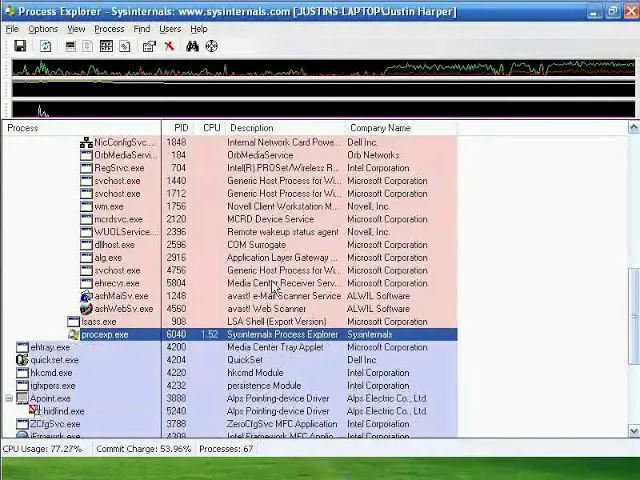Collapse the Apoint.exe tree node
Viewport: 640px width, 480px height.
point(9,398)
